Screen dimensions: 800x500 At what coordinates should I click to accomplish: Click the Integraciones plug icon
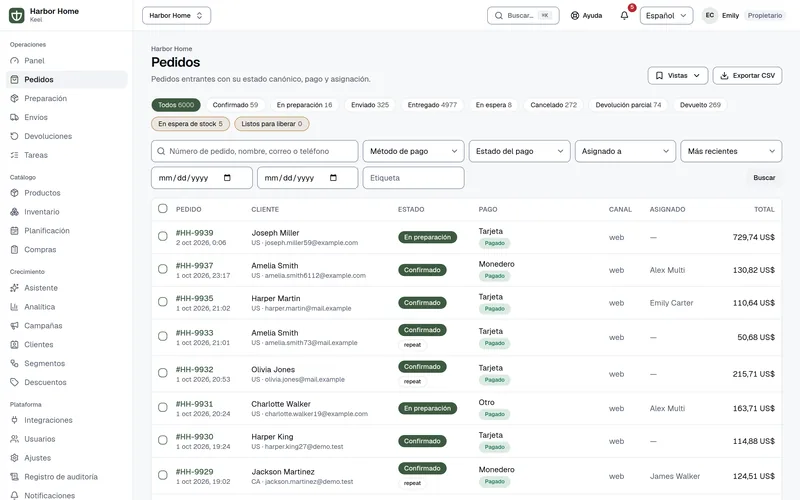coord(14,420)
